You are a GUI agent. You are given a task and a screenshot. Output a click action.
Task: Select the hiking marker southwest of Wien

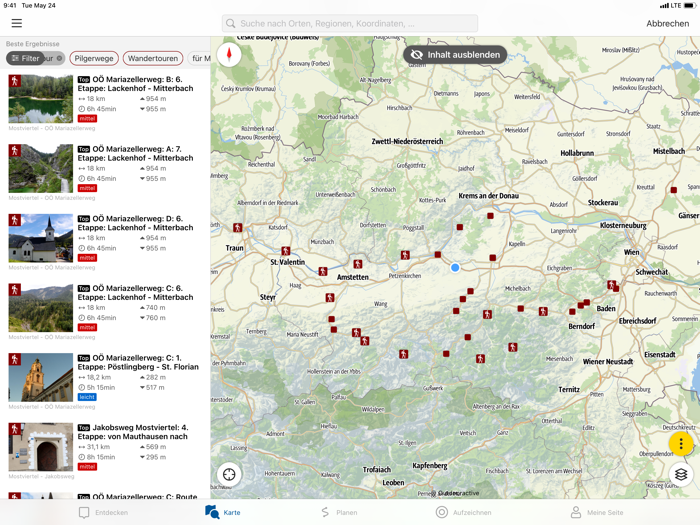coord(612,284)
